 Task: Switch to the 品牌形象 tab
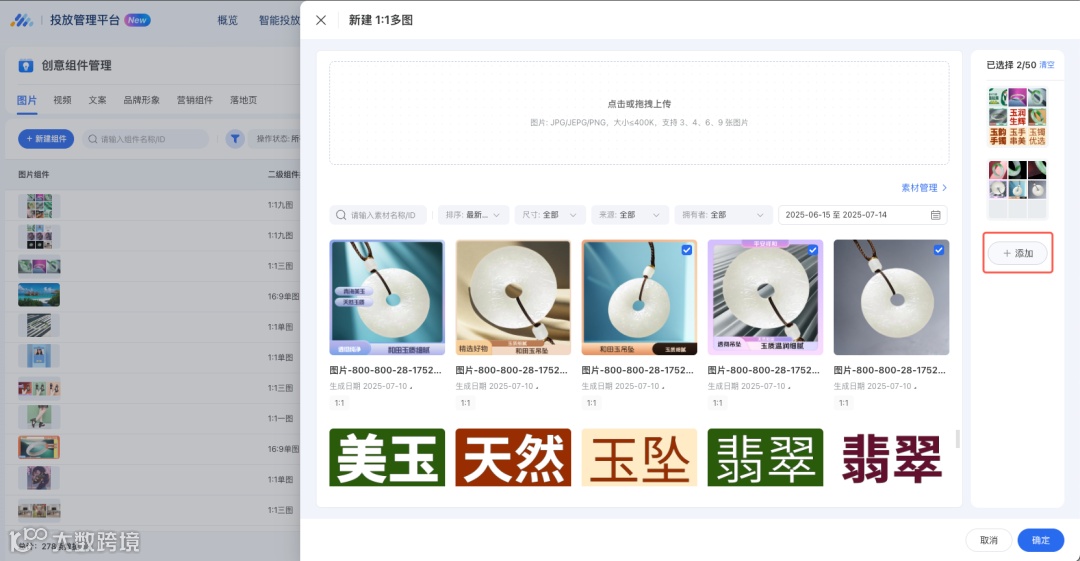pos(142,100)
